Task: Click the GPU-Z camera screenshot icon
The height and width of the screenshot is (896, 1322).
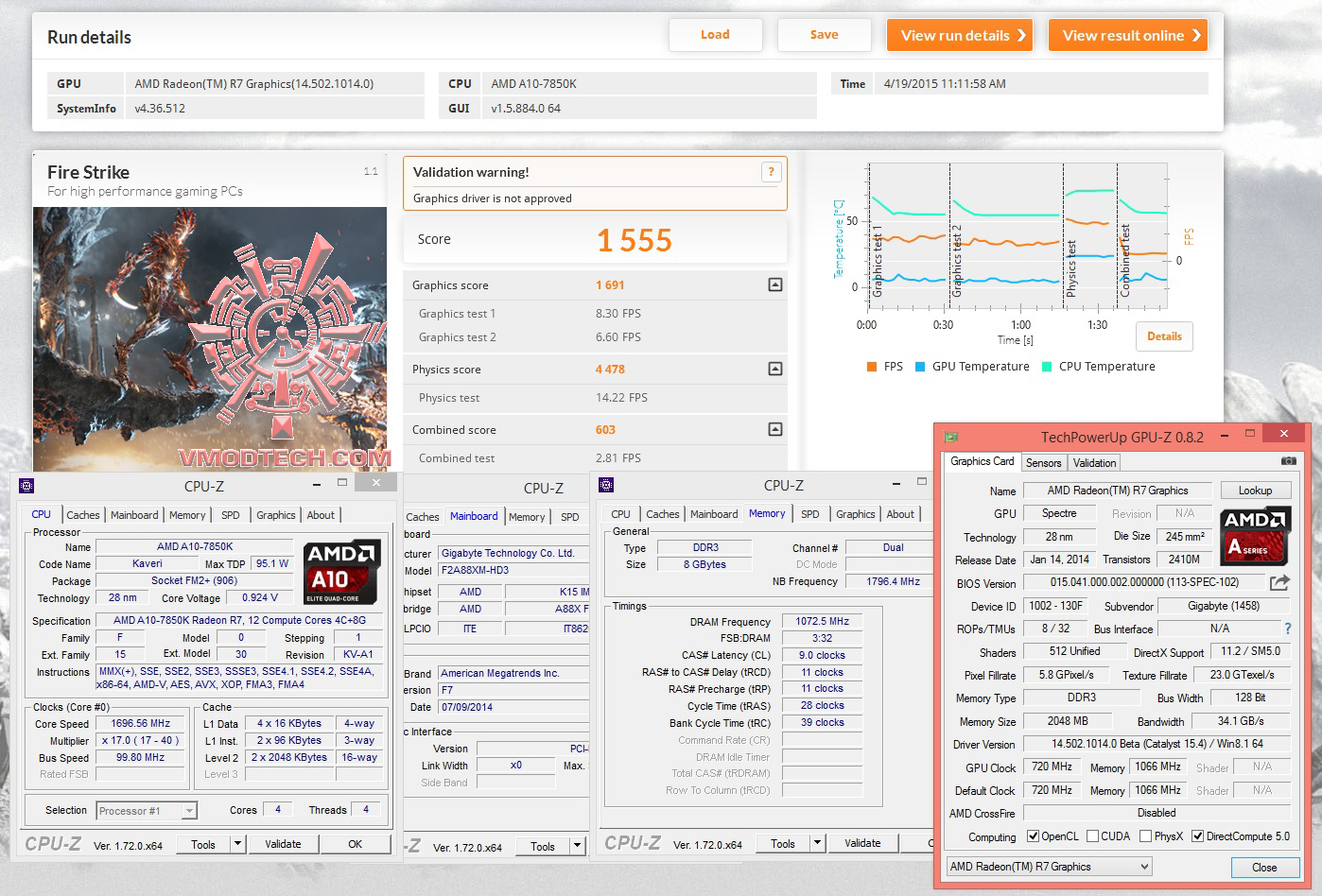Action: click(1288, 461)
